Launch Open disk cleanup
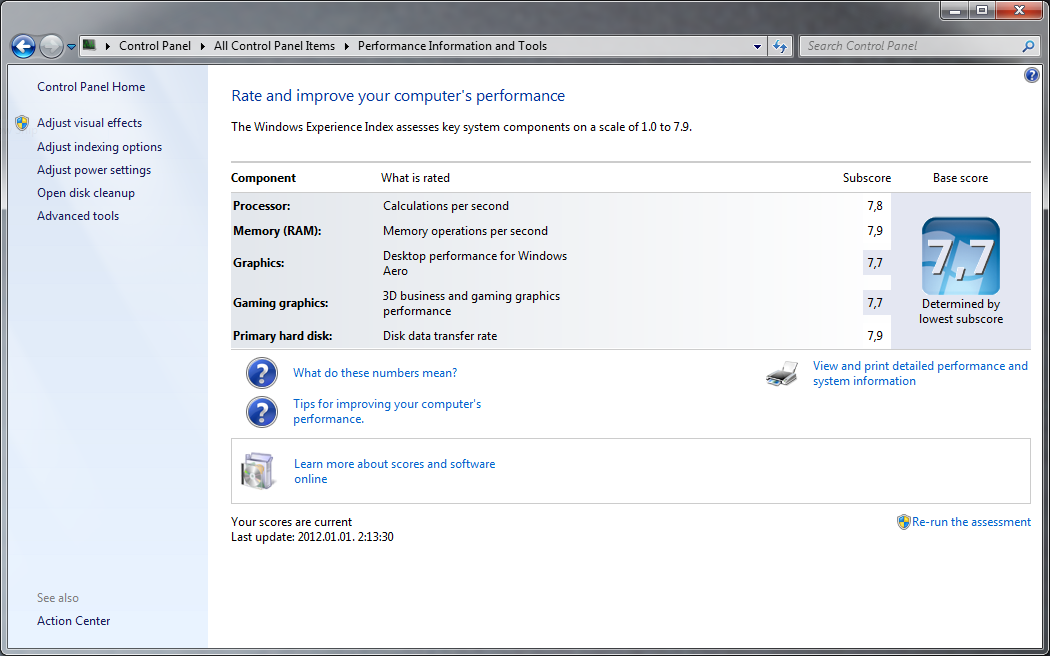Viewport: 1050px width, 656px height. pos(86,193)
